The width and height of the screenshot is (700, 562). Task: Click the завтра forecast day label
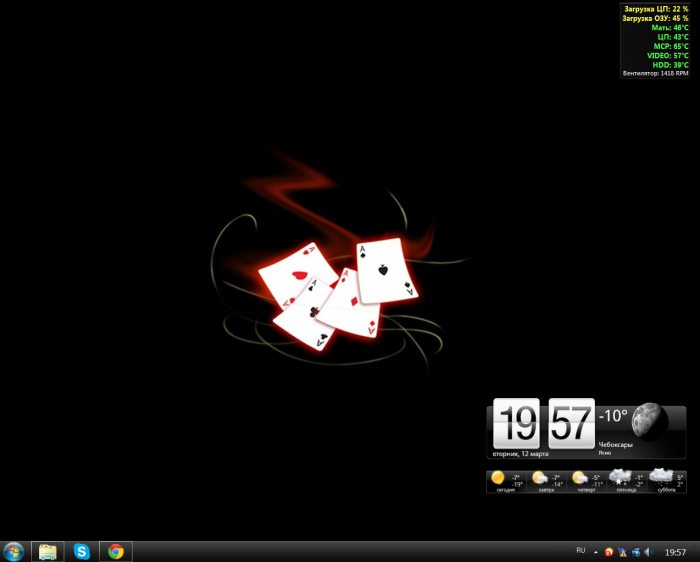(x=546, y=490)
